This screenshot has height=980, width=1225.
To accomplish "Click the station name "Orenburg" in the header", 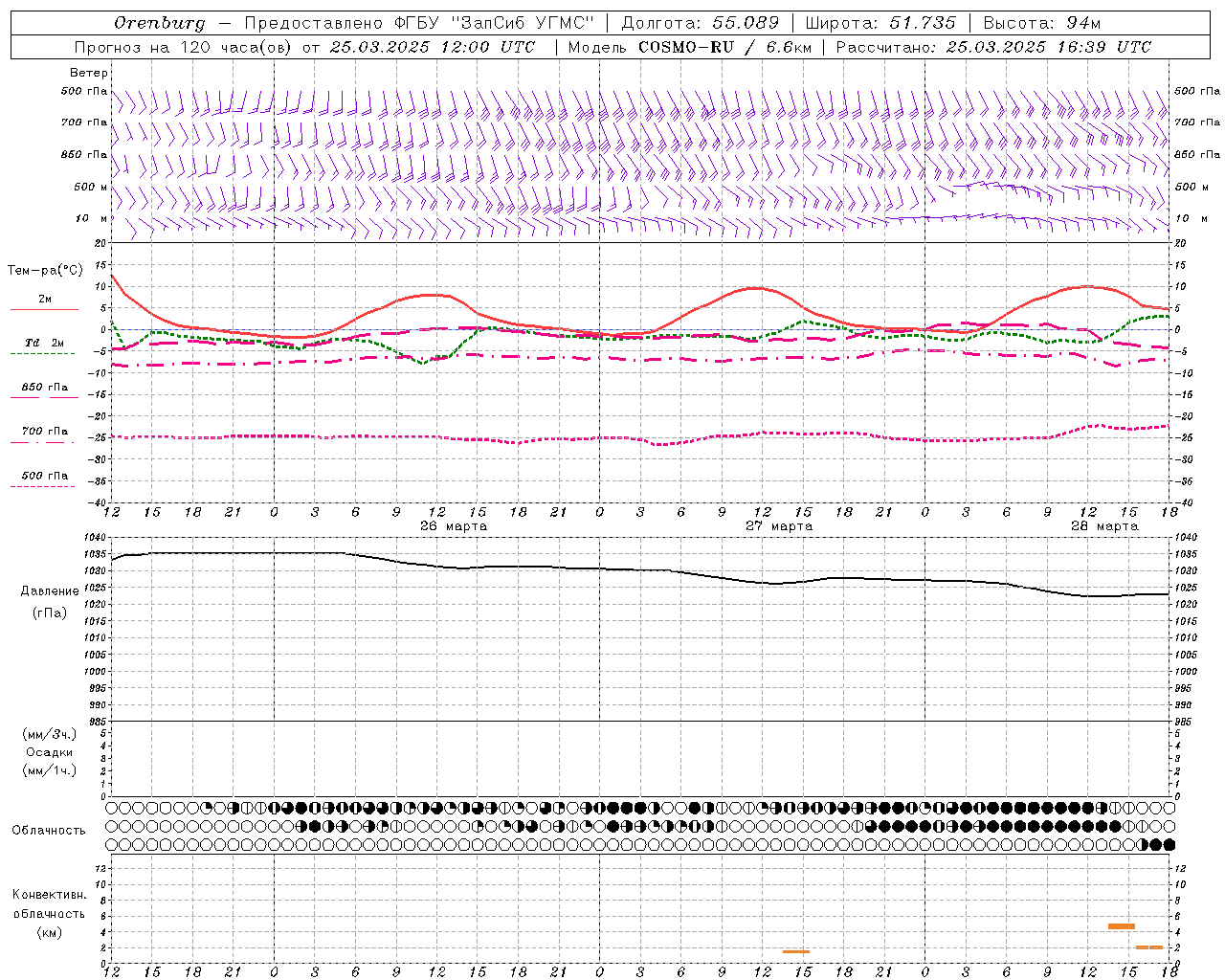I will 159,23.
